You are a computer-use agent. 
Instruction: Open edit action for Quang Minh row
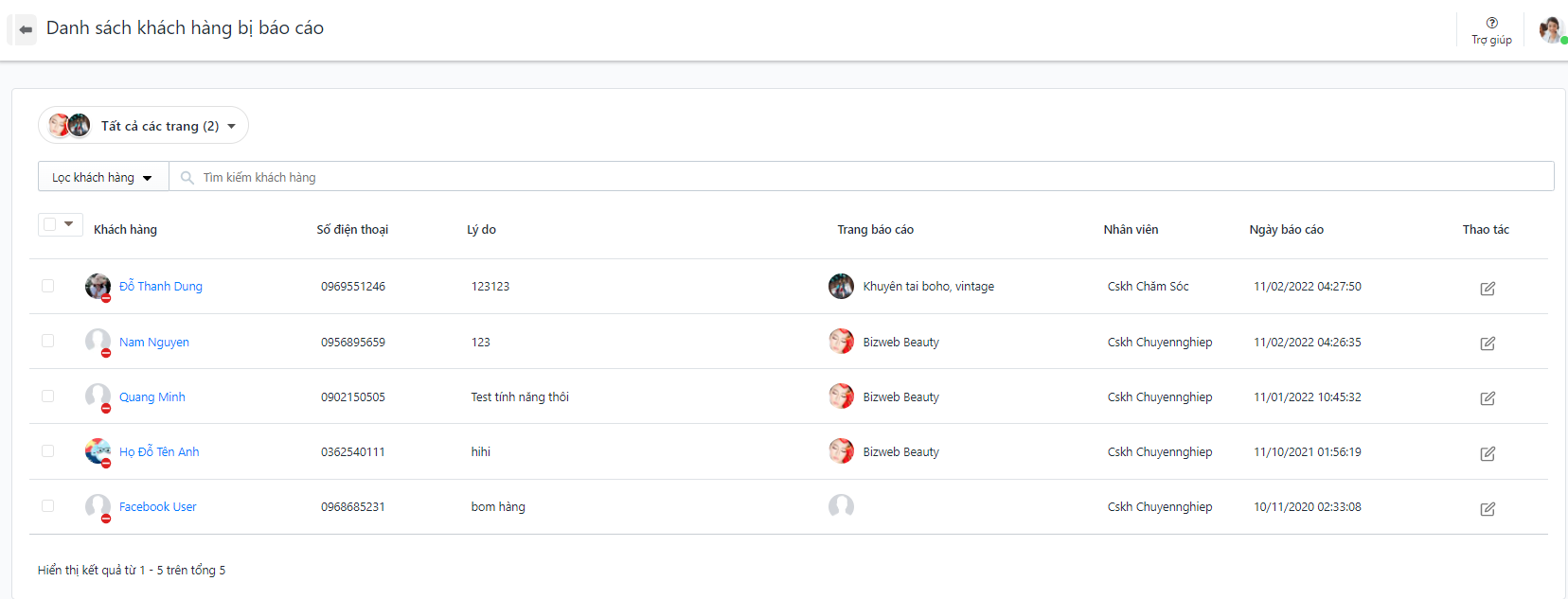click(x=1488, y=398)
